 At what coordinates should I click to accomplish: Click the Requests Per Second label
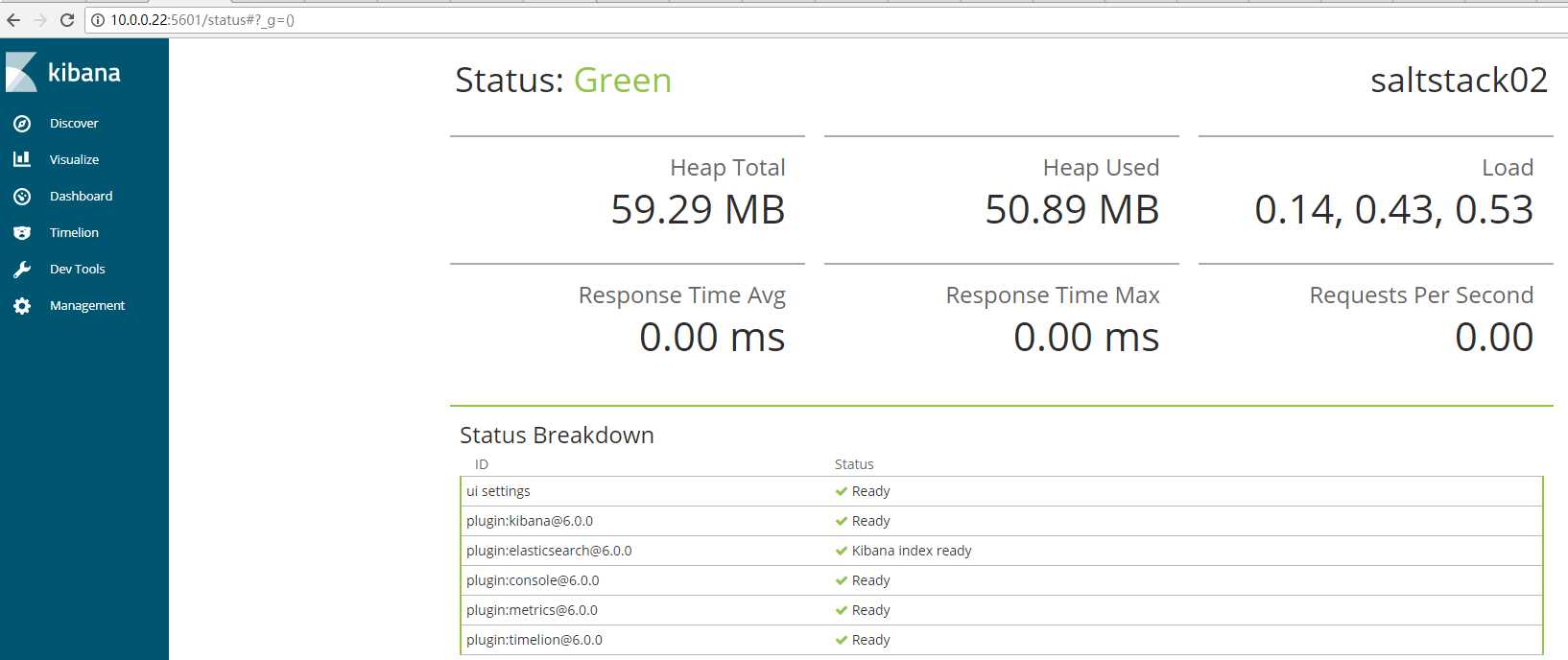click(x=1422, y=295)
